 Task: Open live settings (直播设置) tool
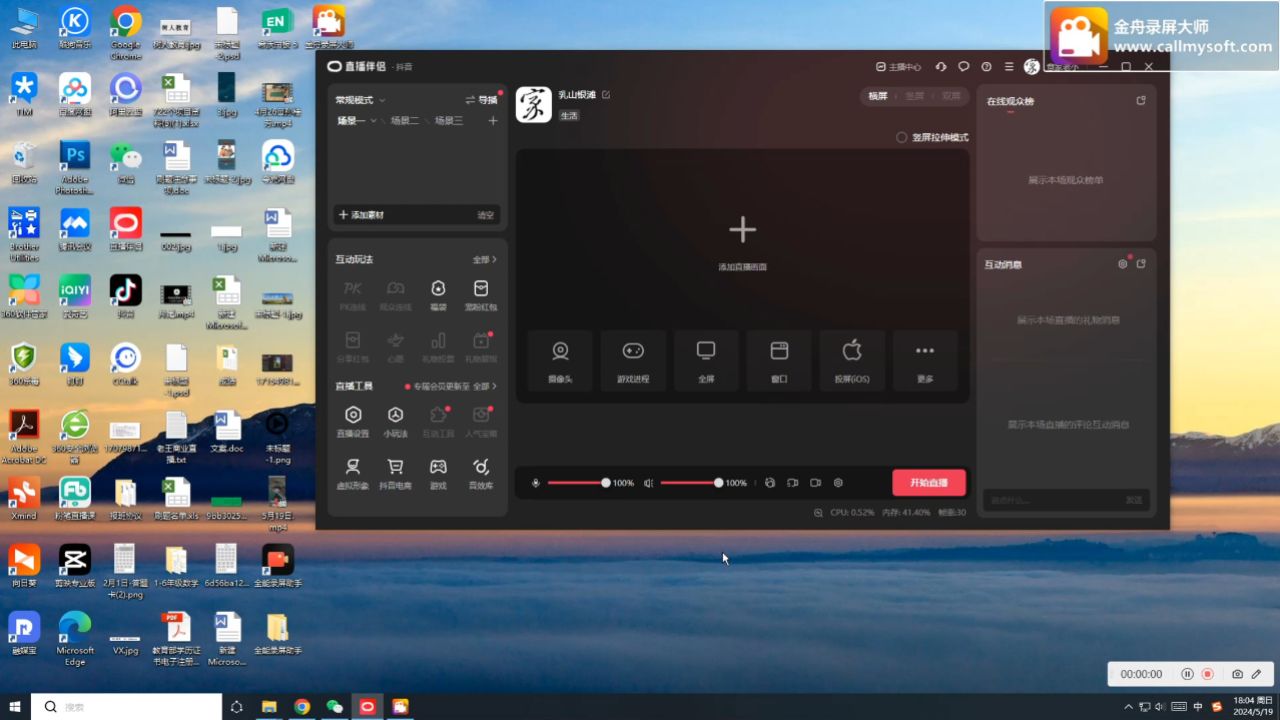(x=353, y=421)
